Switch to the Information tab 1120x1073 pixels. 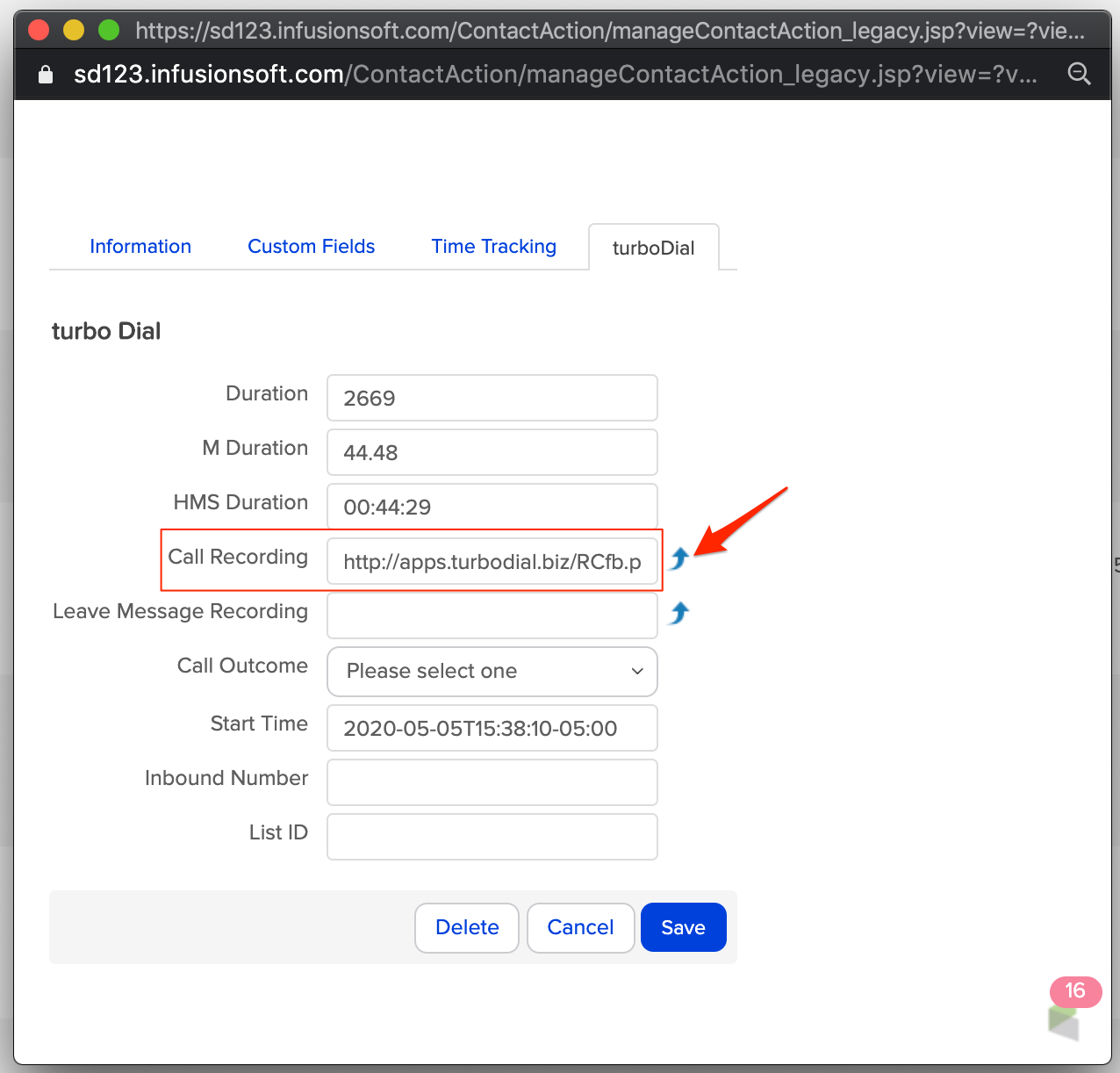point(140,247)
